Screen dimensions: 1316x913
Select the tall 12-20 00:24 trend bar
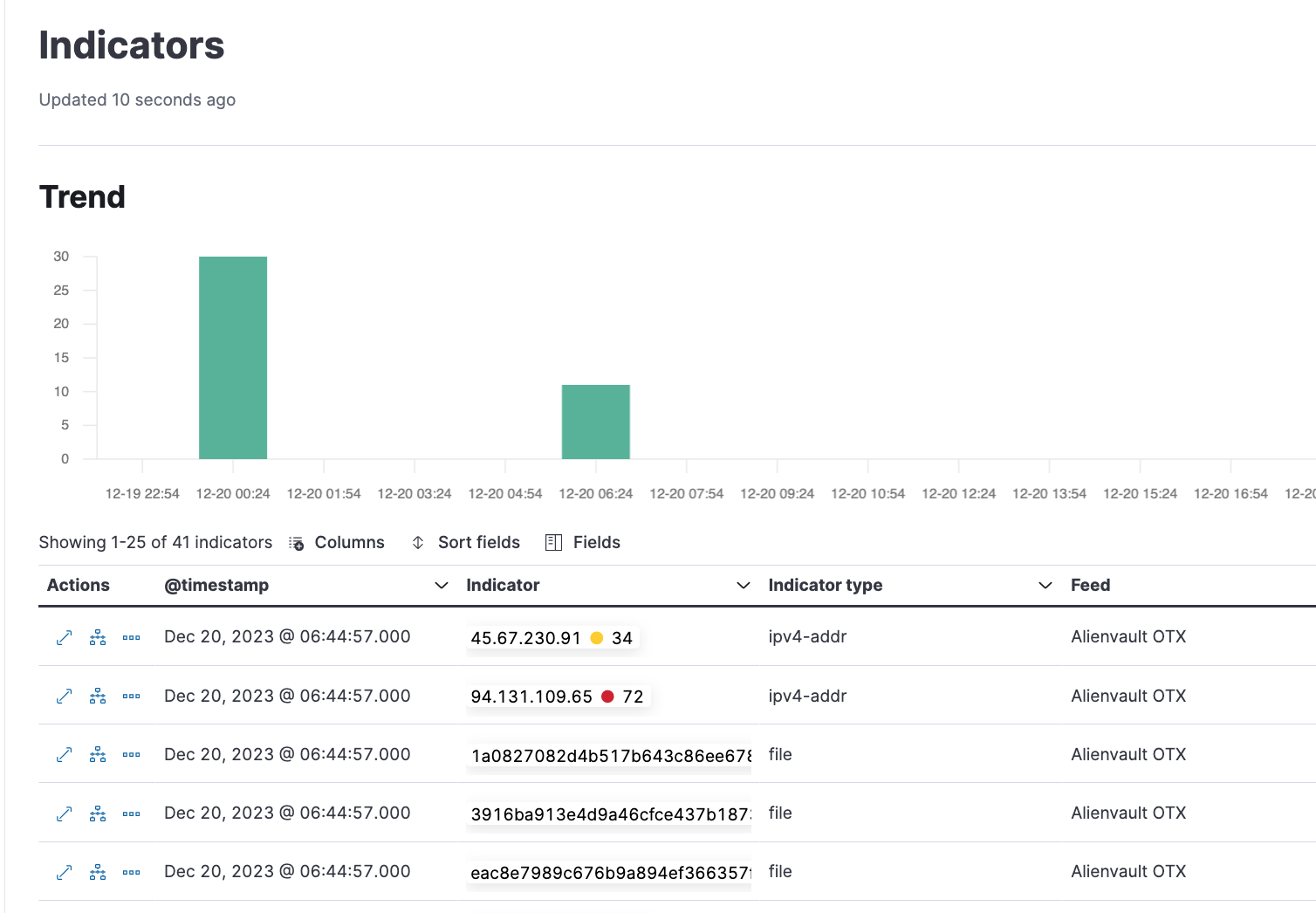[x=233, y=358]
